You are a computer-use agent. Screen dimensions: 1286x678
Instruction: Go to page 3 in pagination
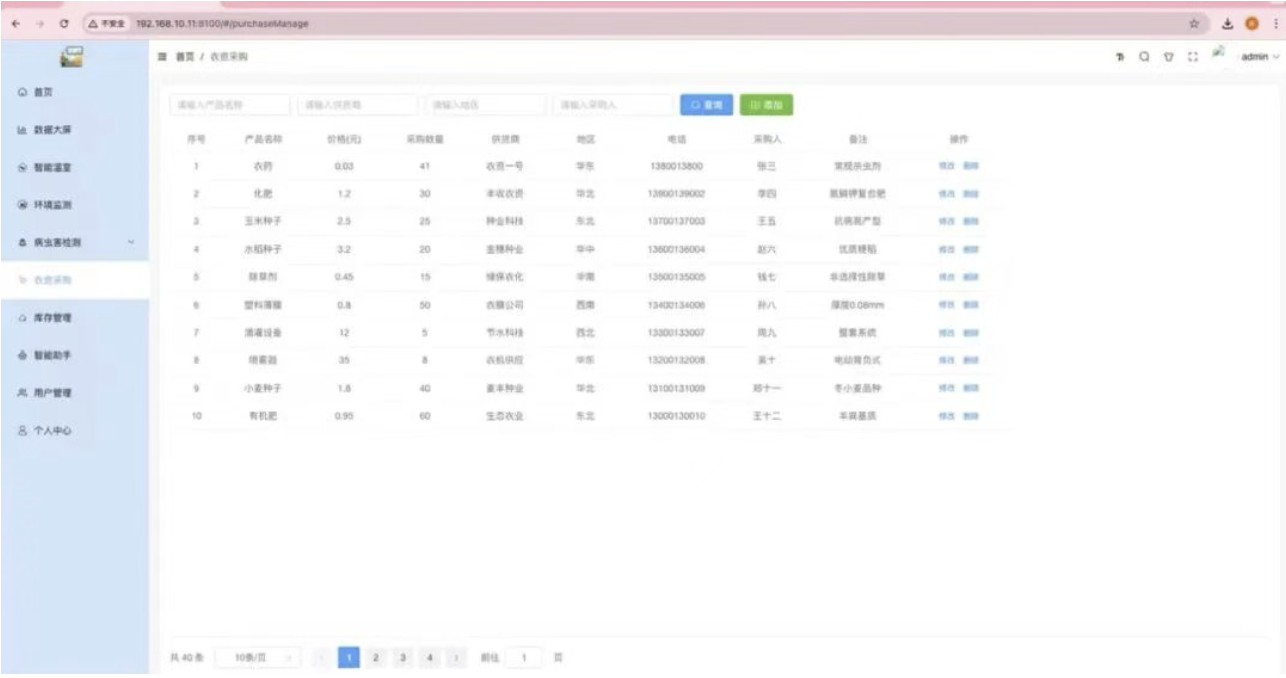point(402,657)
